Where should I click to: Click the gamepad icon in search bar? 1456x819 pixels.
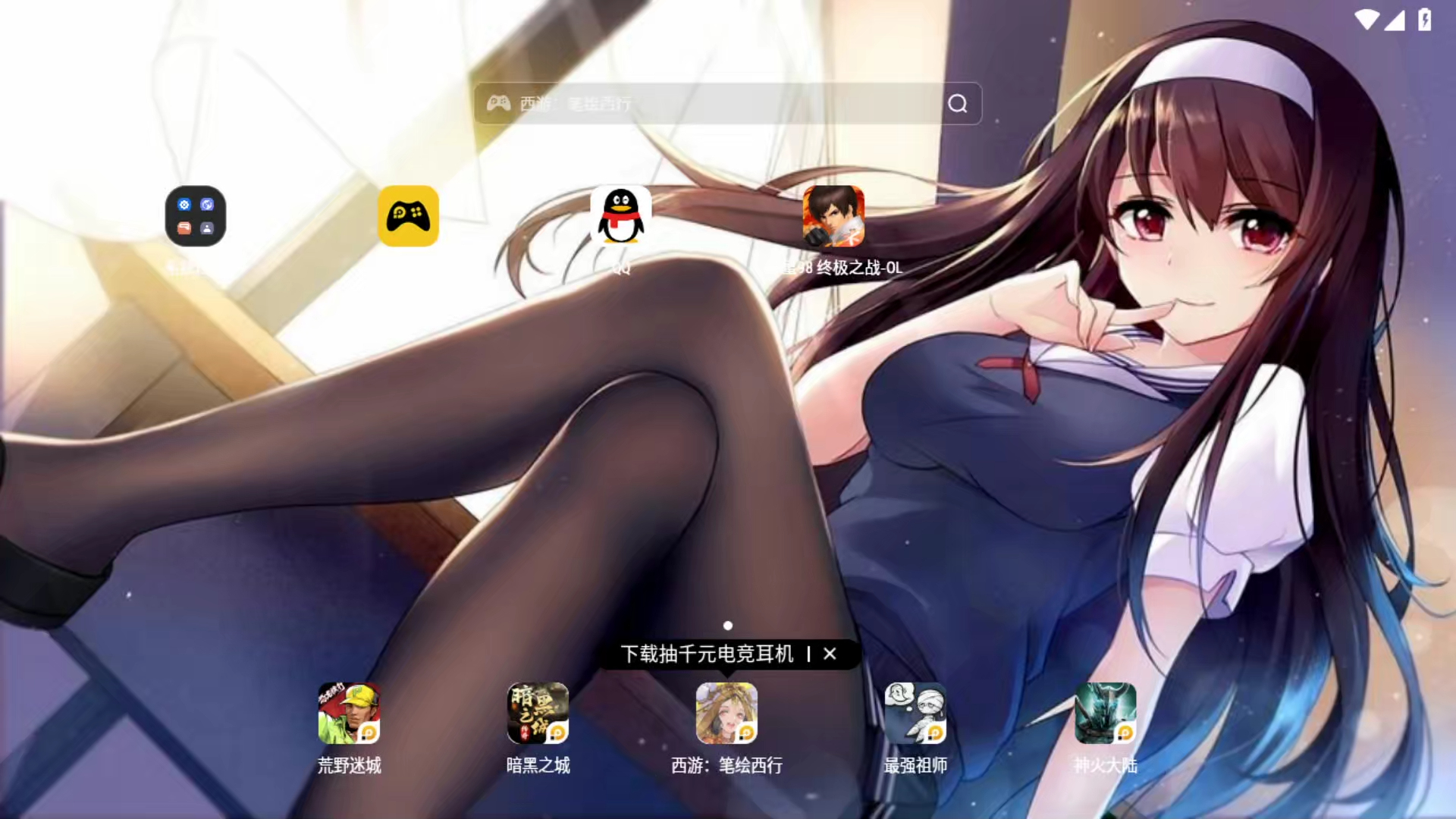click(x=498, y=103)
